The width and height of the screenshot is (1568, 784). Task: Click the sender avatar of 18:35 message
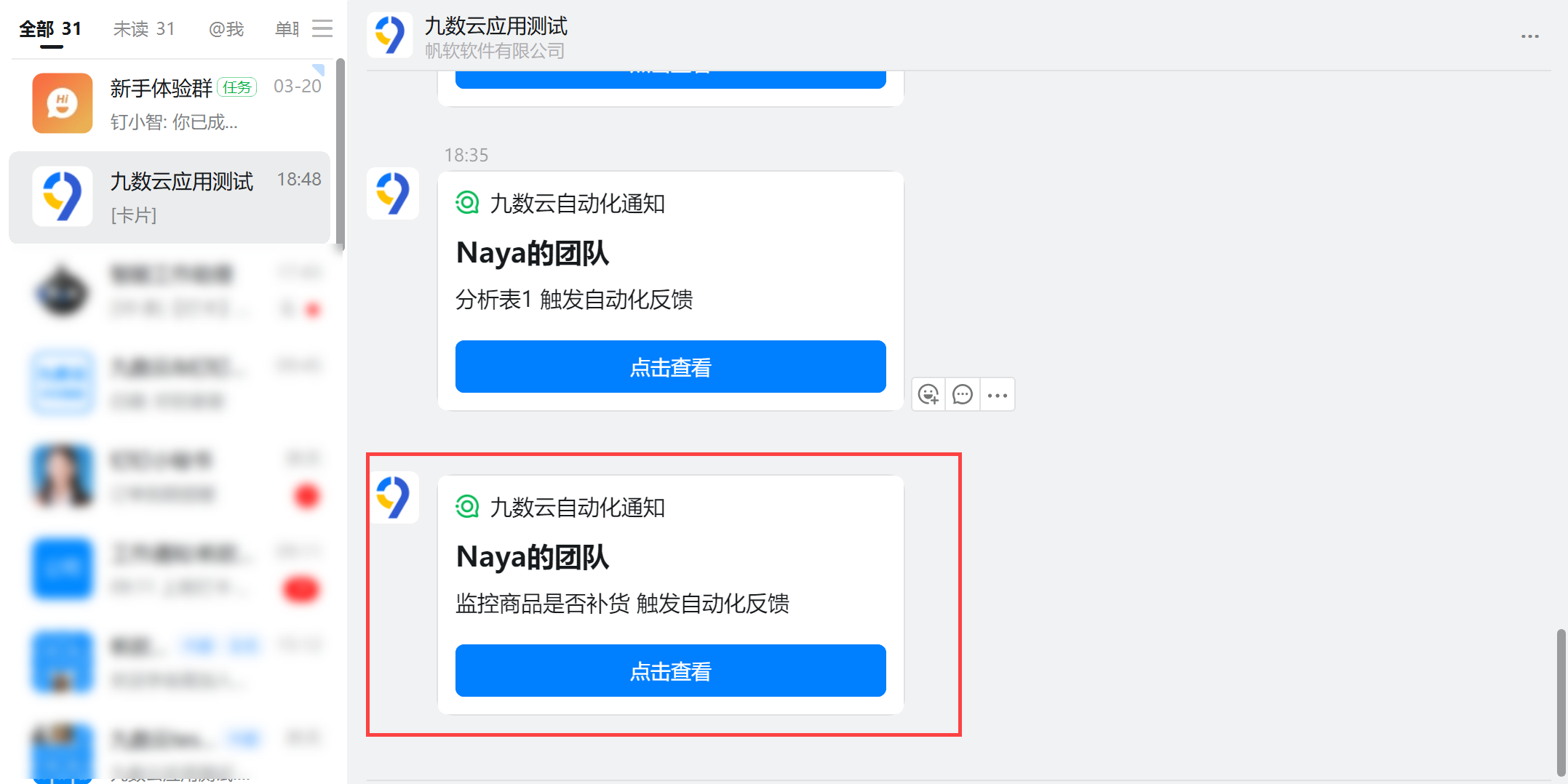[x=393, y=193]
